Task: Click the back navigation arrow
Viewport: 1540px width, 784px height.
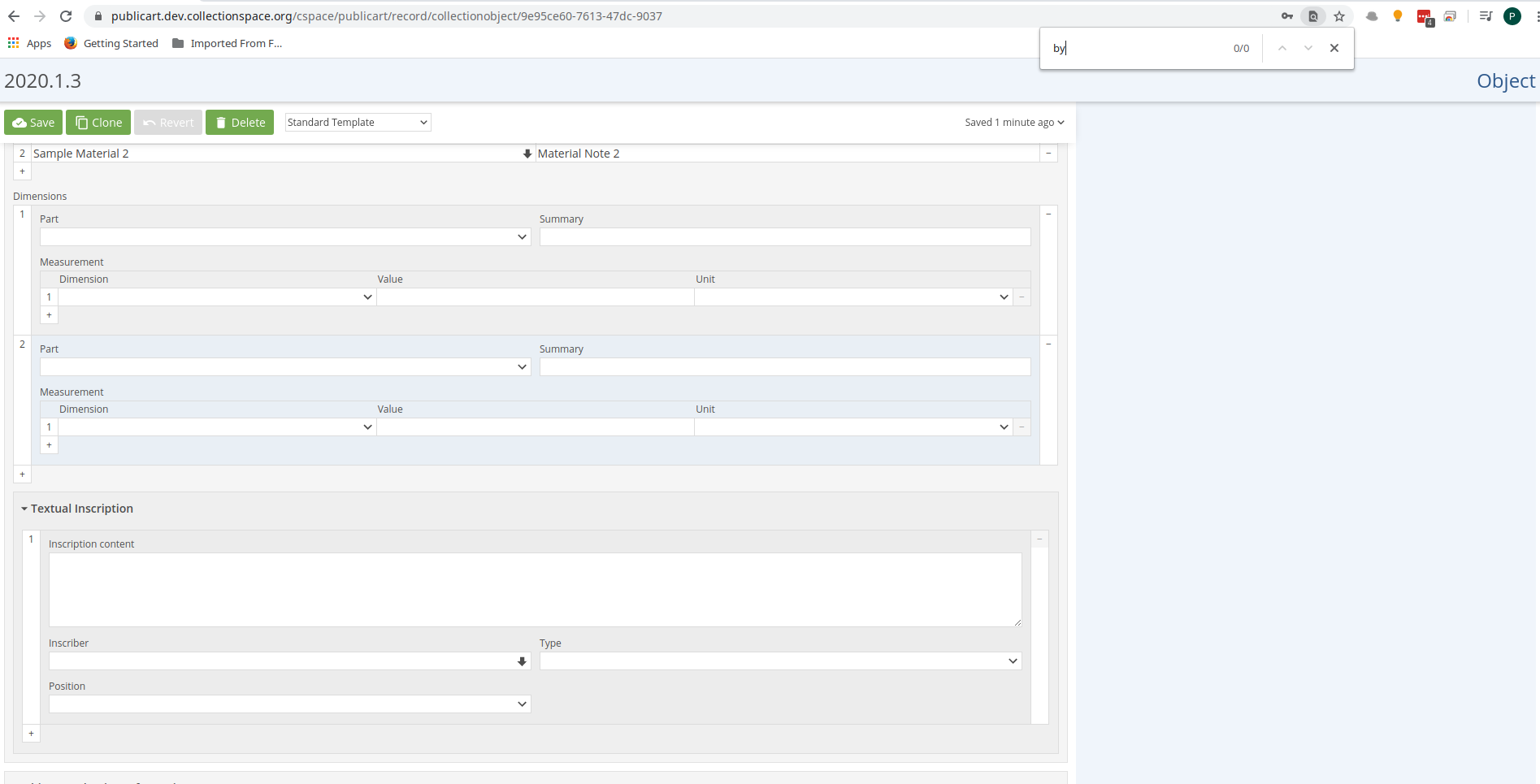Action: [x=13, y=15]
